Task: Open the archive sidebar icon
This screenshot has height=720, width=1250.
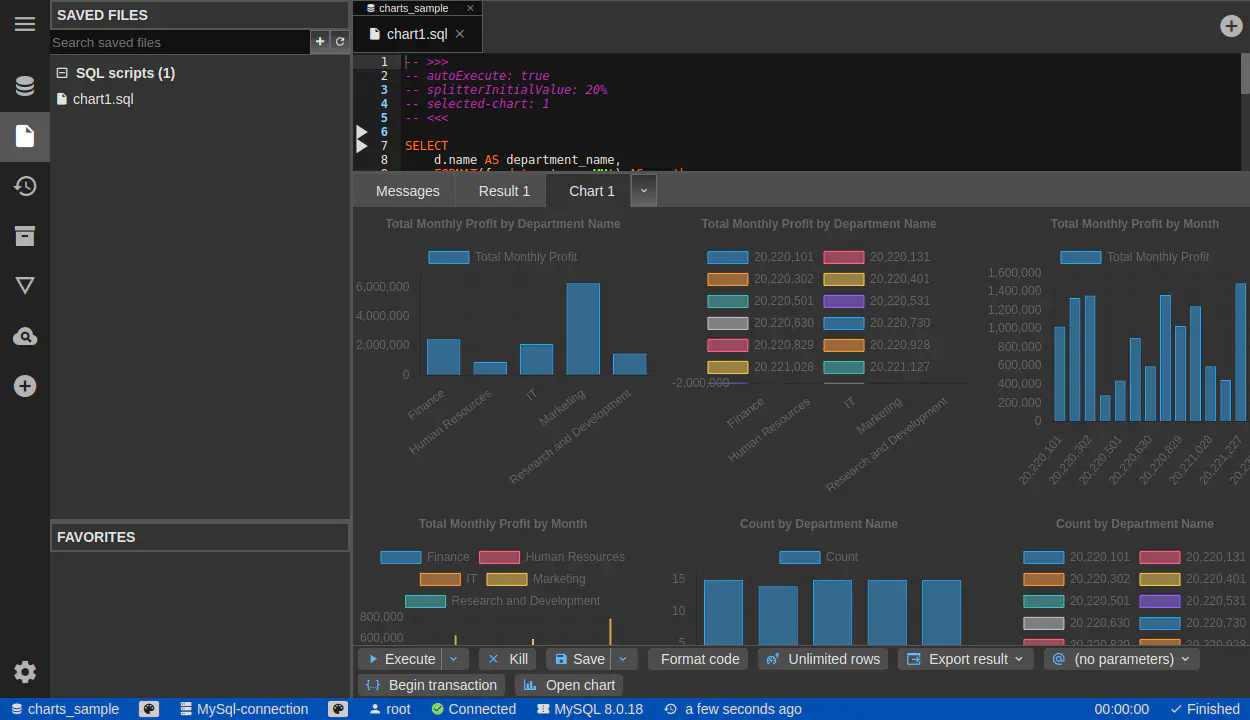Action: tap(25, 236)
